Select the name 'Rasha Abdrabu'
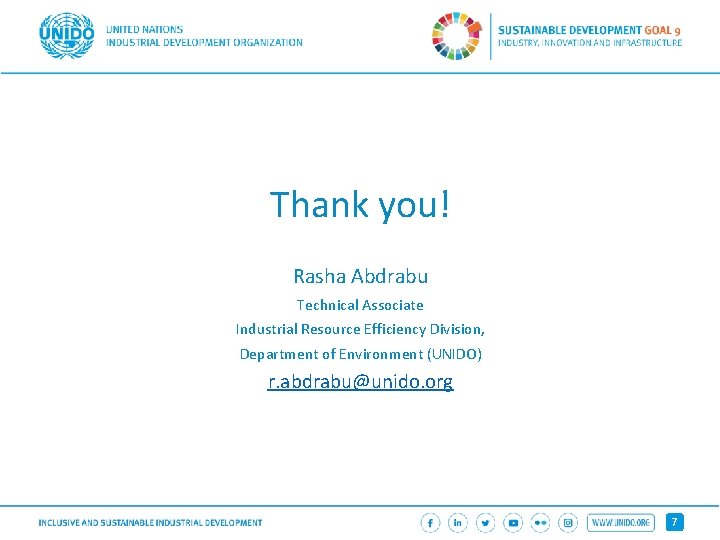720x540 pixels. pyautogui.click(x=360, y=276)
